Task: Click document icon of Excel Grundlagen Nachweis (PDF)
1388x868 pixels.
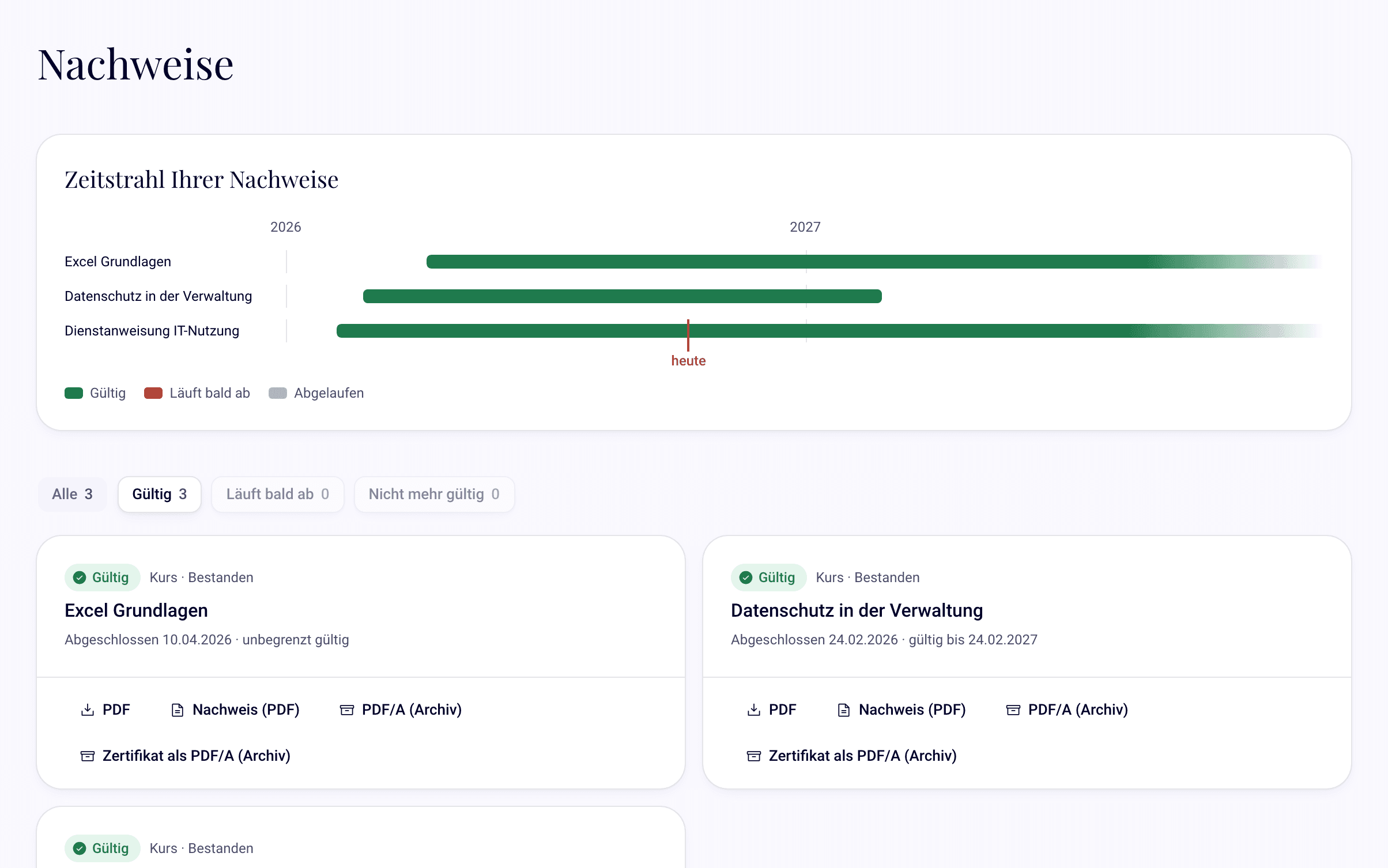Action: coord(178,710)
